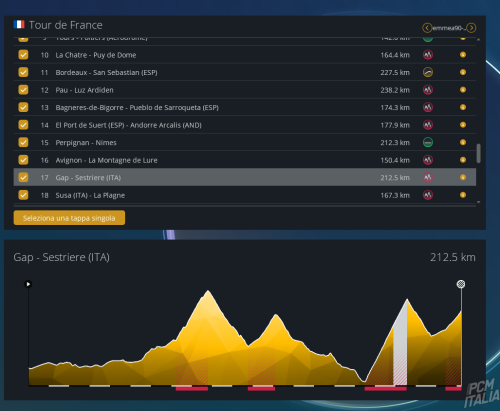Go to previous variant with left arrow
Image resolution: width=500 pixels, height=411 pixels.
427,28
